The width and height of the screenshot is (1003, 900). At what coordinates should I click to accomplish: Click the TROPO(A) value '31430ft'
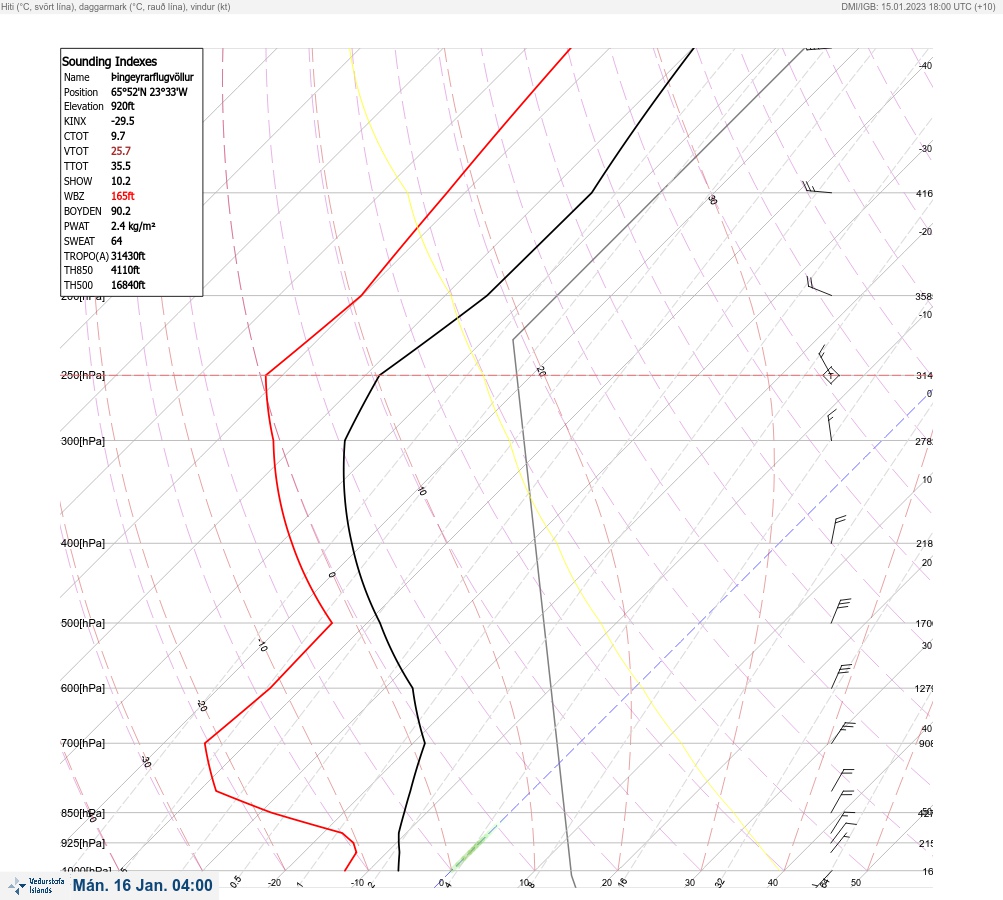[128, 256]
